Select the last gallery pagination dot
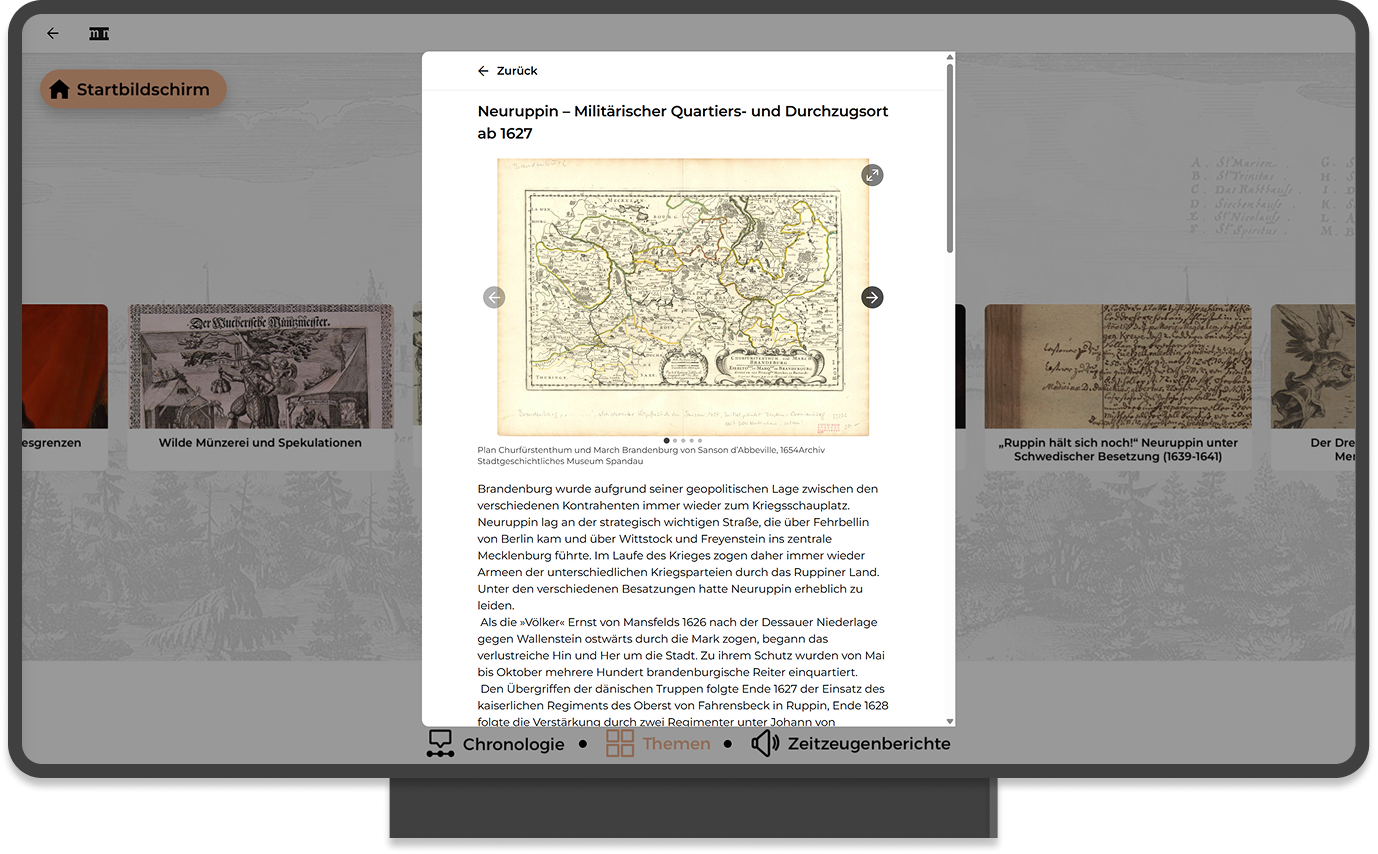 (700, 440)
